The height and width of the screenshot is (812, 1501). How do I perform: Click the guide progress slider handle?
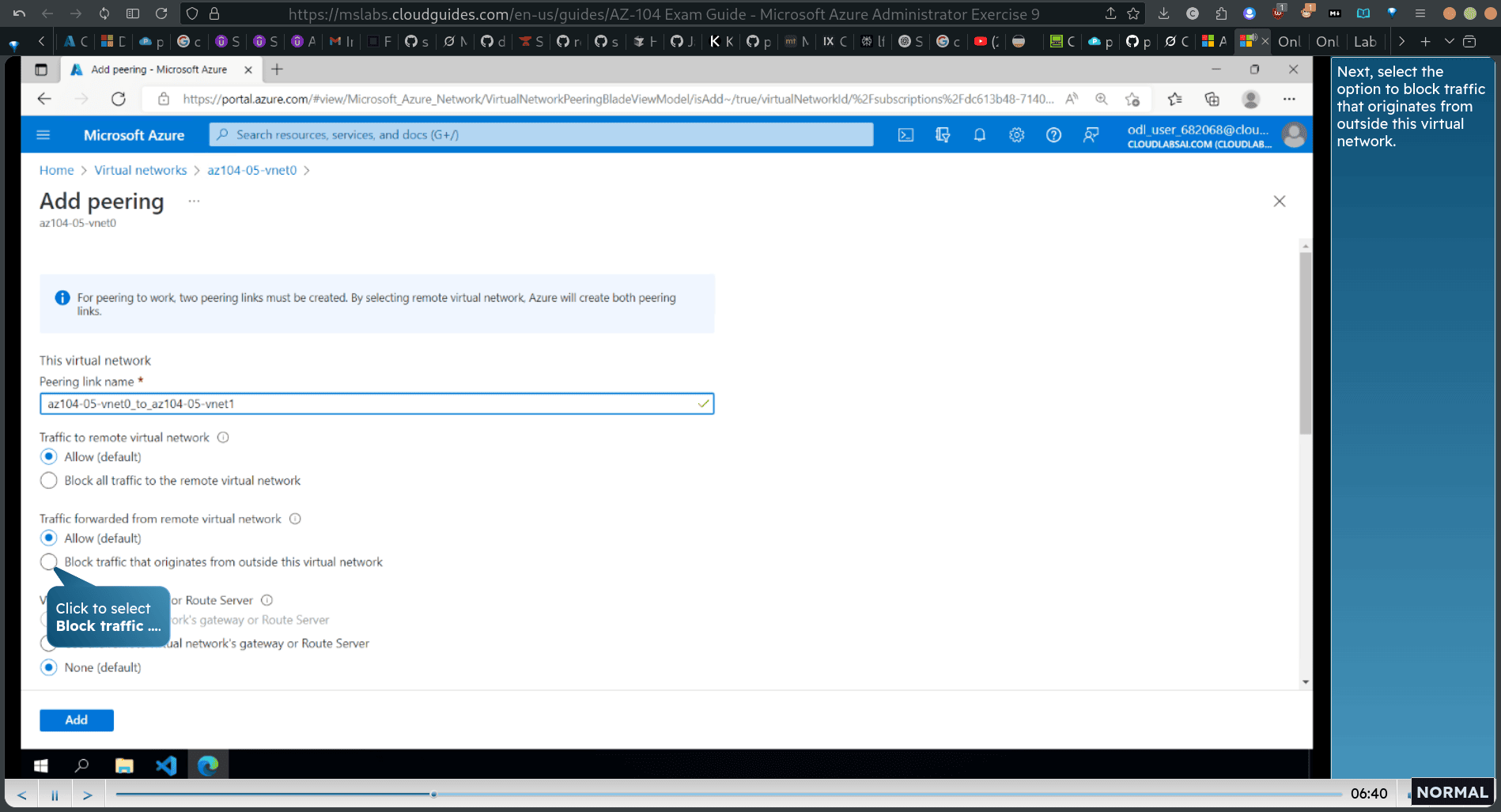433,794
